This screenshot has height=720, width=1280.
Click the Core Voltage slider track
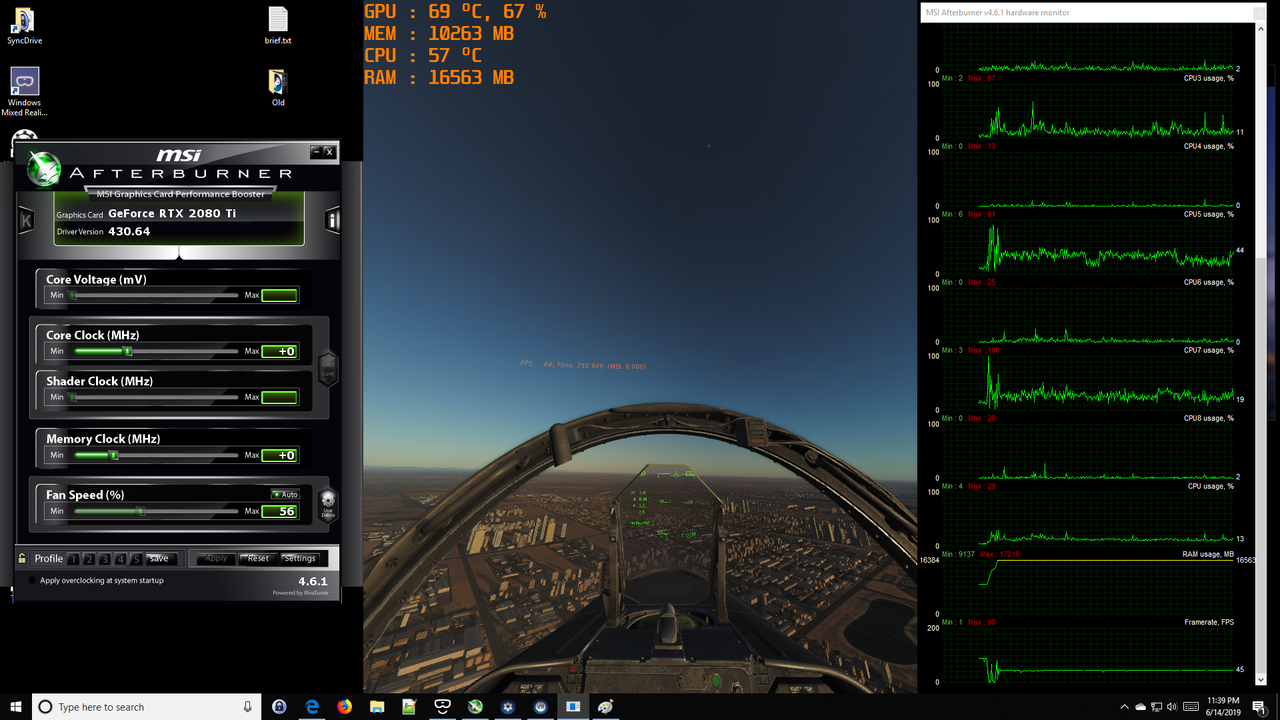point(155,296)
